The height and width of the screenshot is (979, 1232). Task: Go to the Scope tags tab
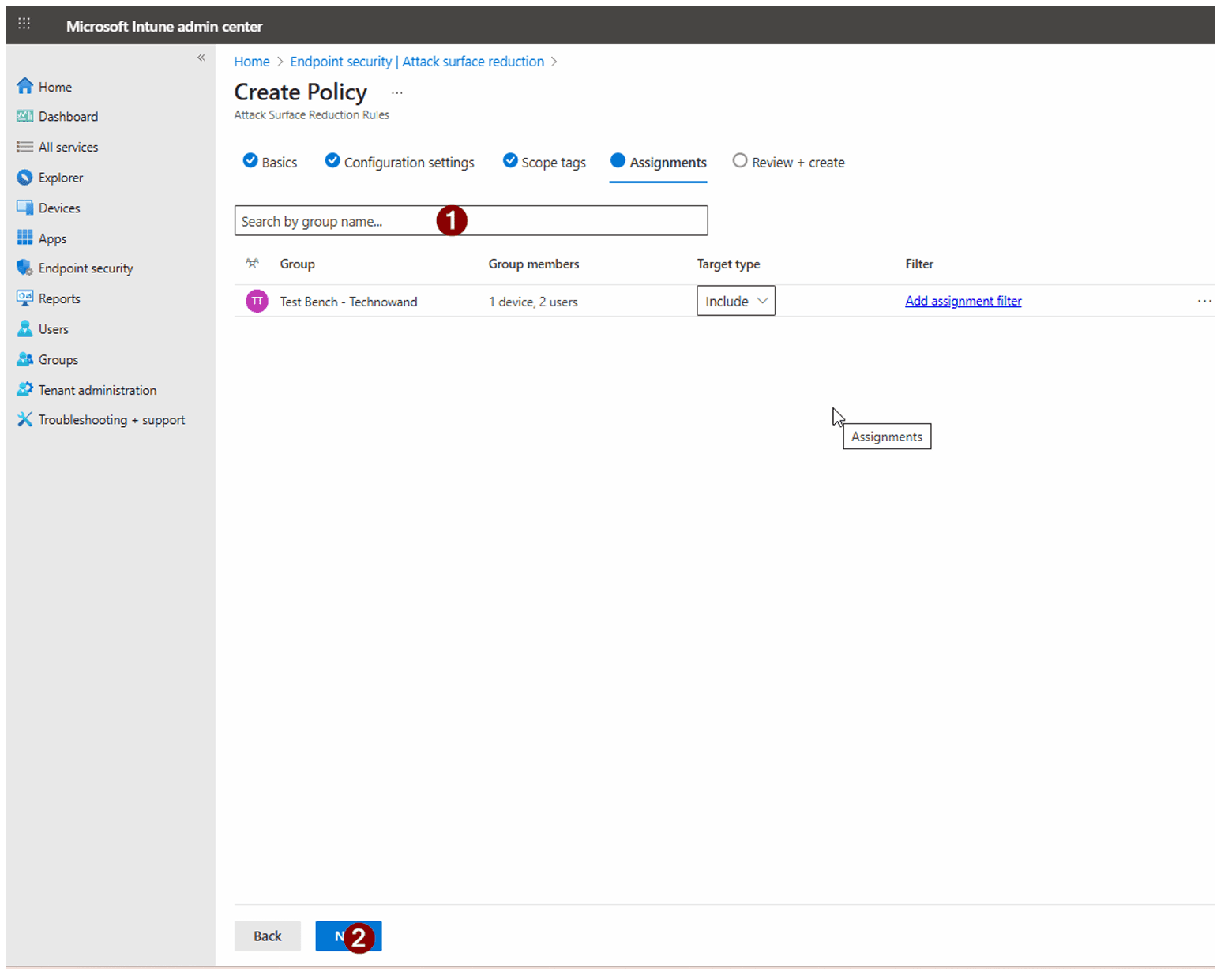[545, 162]
